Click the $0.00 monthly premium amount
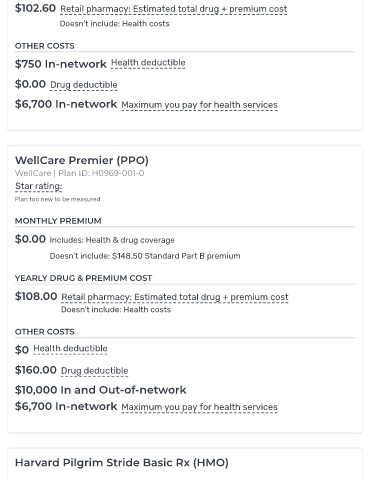 pyautogui.click(x=30, y=239)
